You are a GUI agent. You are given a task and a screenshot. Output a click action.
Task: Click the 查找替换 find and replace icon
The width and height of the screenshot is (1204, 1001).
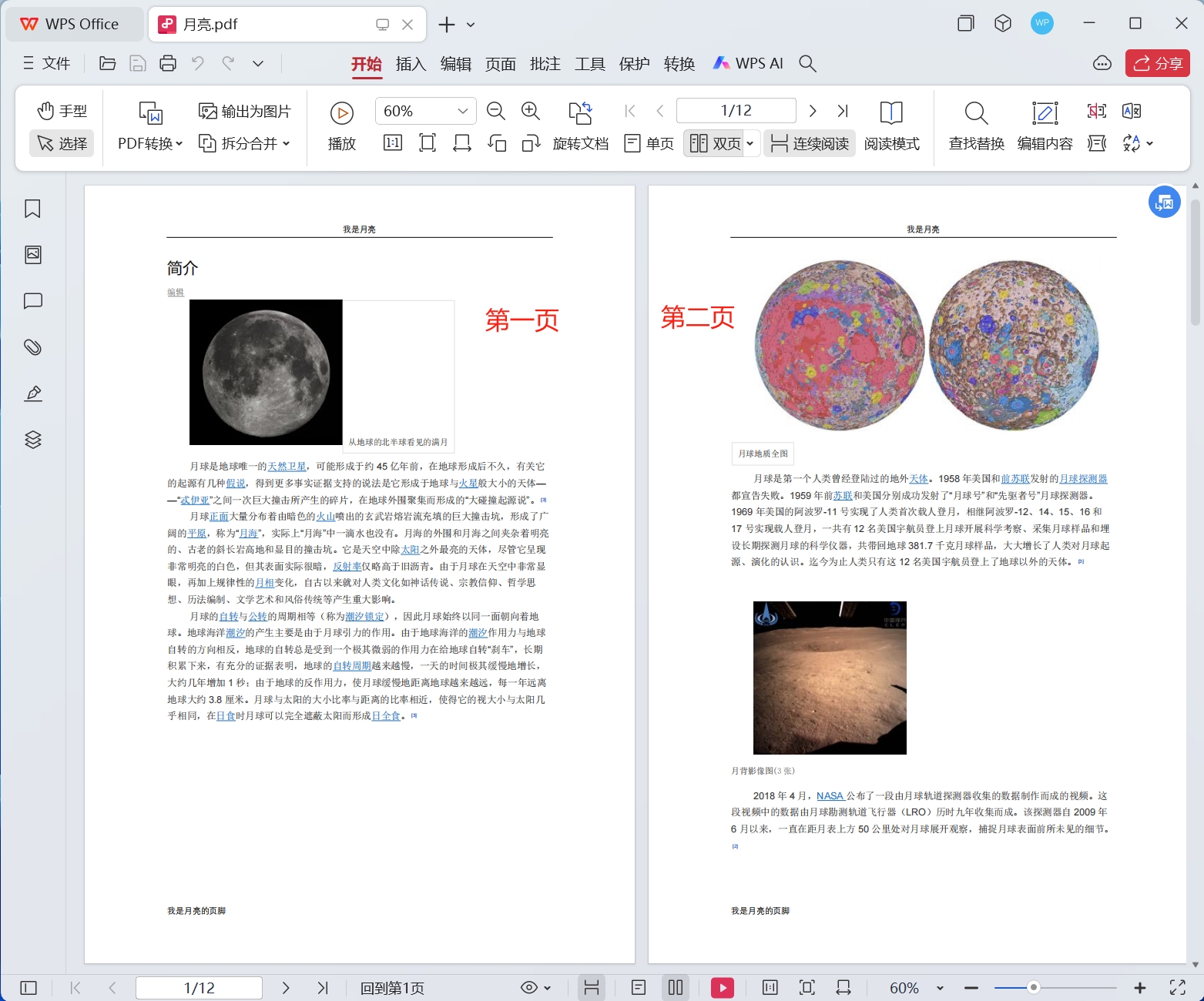click(x=975, y=127)
